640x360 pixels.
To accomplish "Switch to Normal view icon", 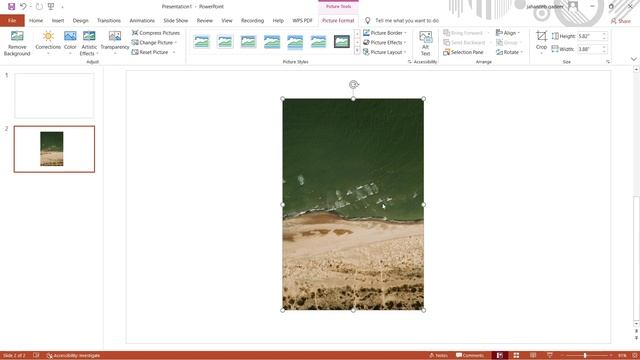I will (x=500, y=356).
